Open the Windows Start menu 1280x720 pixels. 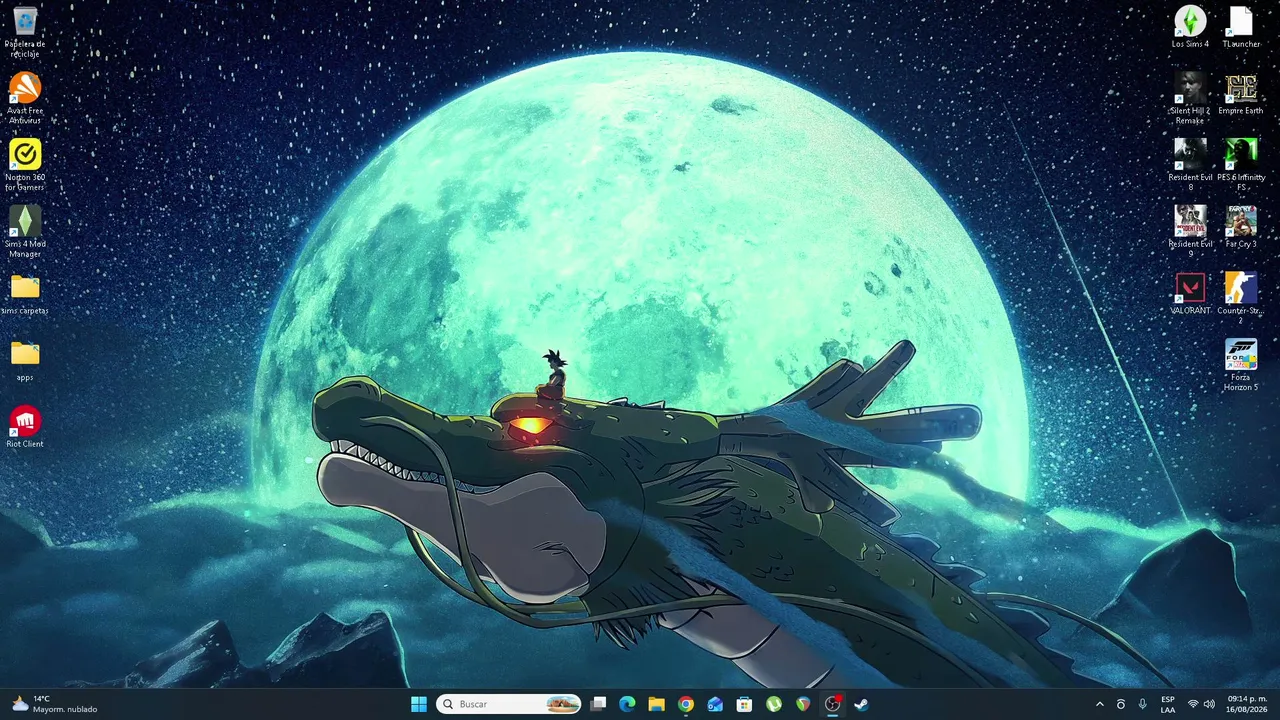pos(419,704)
